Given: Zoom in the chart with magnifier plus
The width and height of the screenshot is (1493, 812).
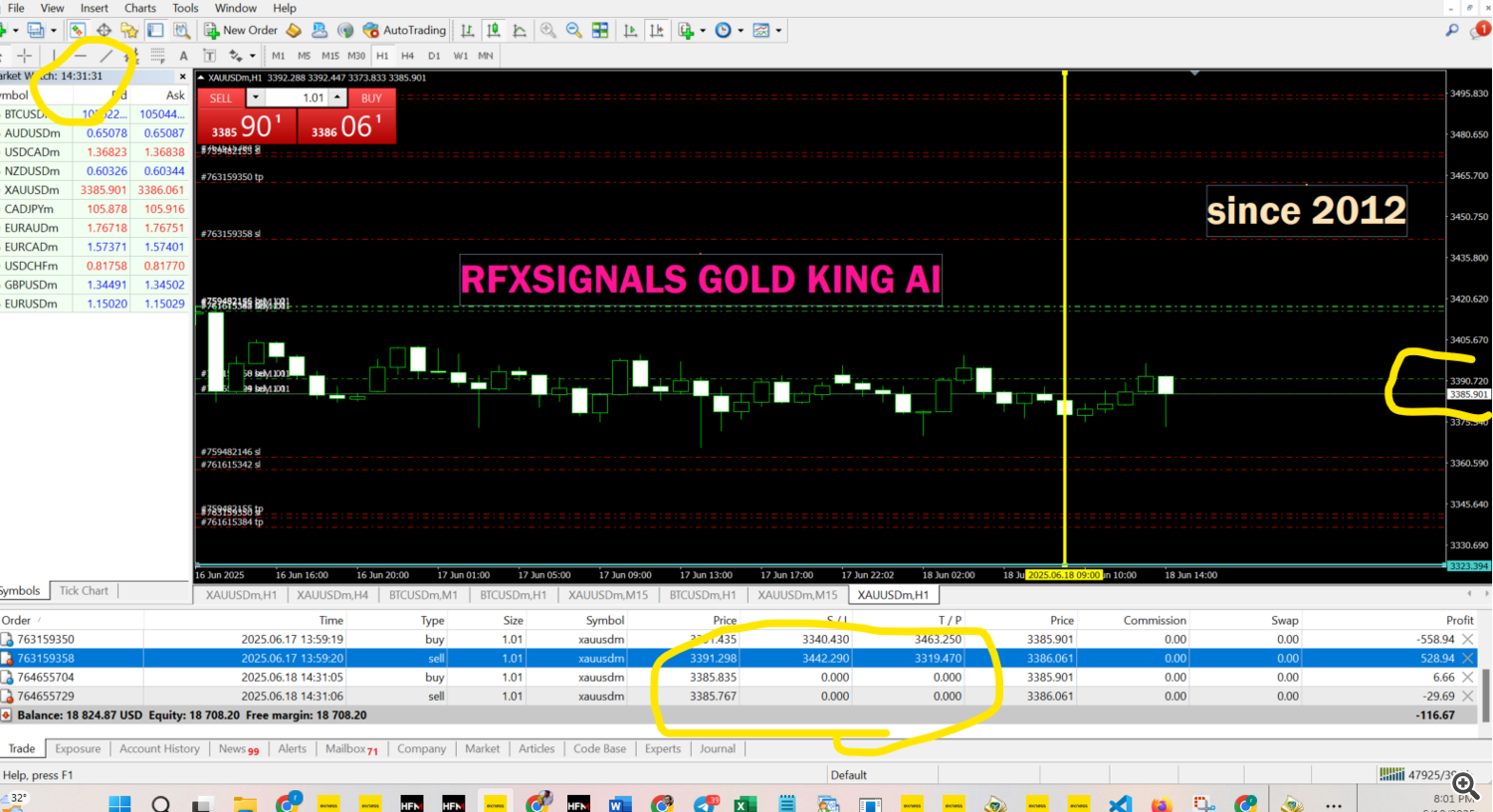Looking at the screenshot, I should coord(548,31).
